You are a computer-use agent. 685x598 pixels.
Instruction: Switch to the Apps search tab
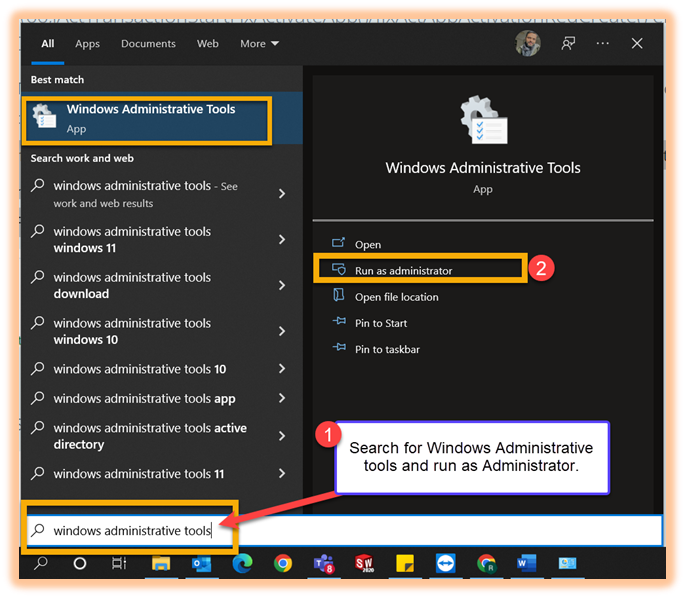[88, 44]
